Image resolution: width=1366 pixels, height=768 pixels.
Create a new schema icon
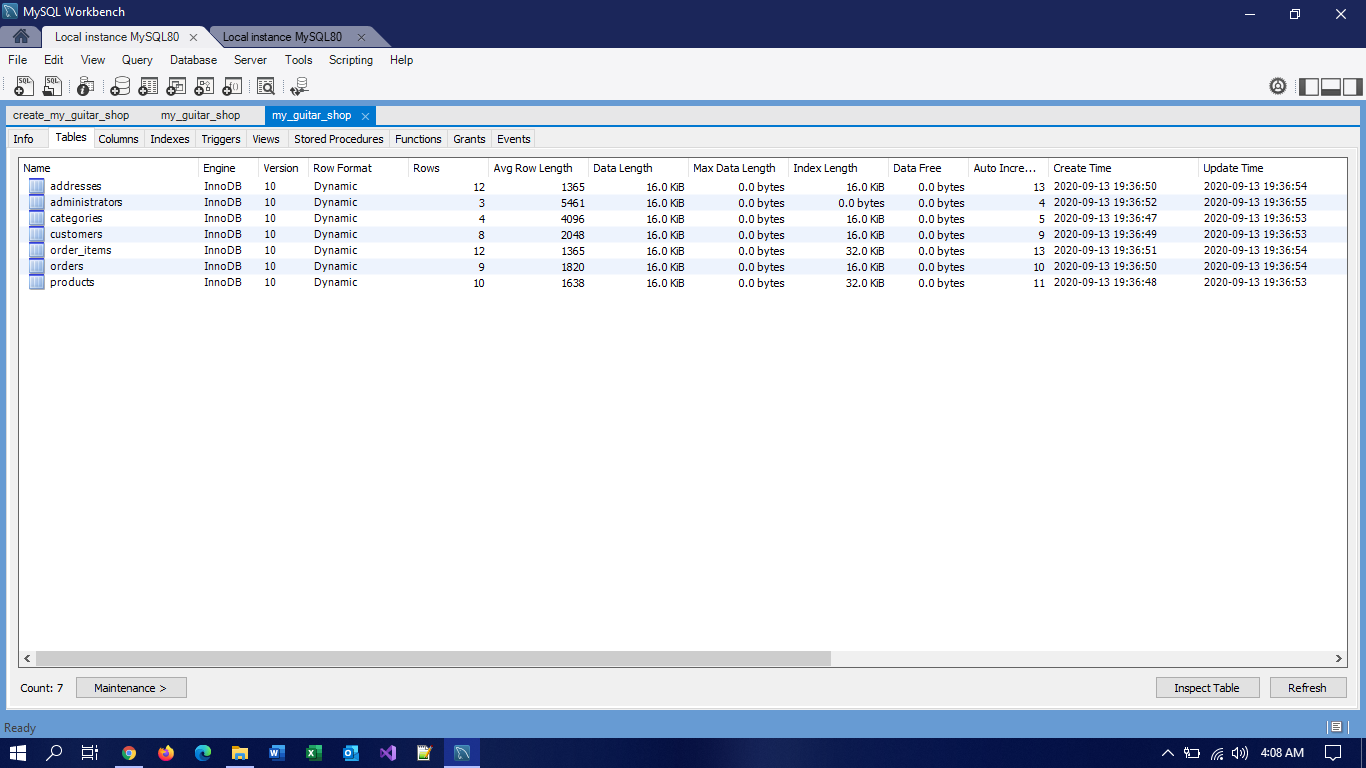120,86
